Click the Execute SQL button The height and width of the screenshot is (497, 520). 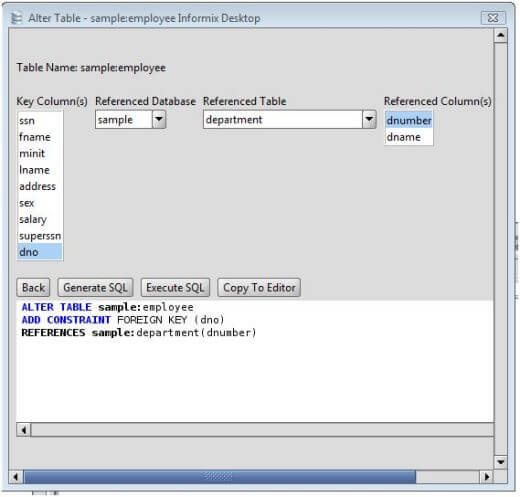[x=175, y=287]
